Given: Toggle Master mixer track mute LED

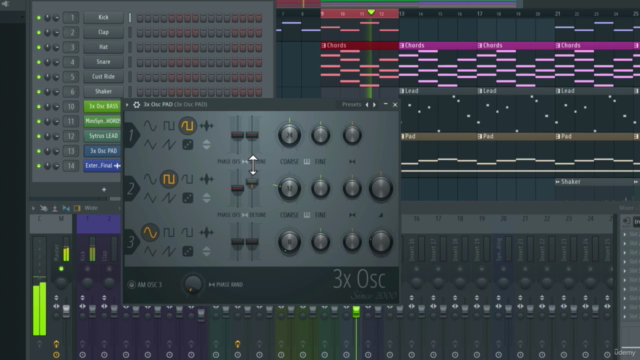Looking at the screenshot, I should click(x=61, y=269).
